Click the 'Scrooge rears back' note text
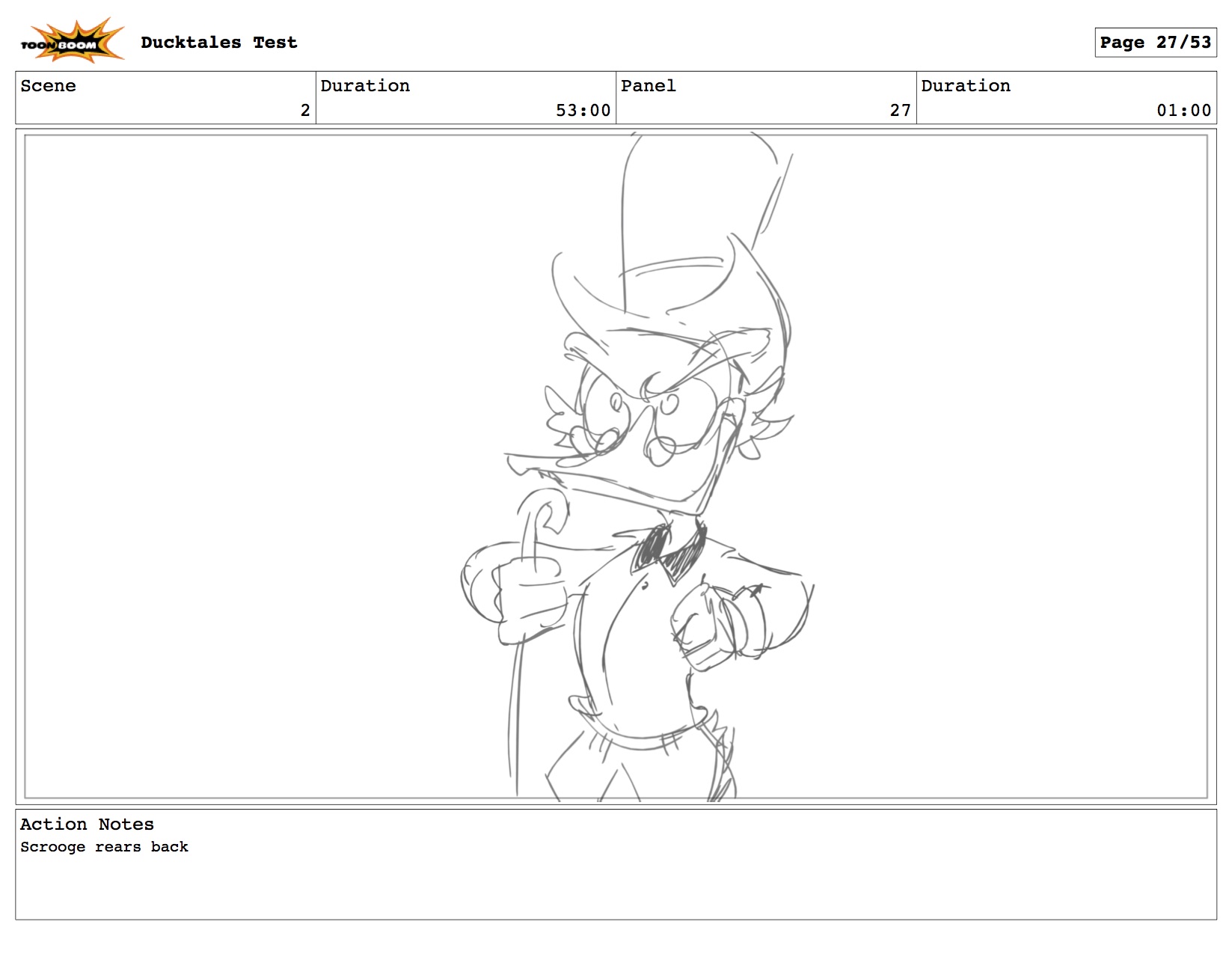This screenshot has width=1232, height=954. tap(104, 847)
